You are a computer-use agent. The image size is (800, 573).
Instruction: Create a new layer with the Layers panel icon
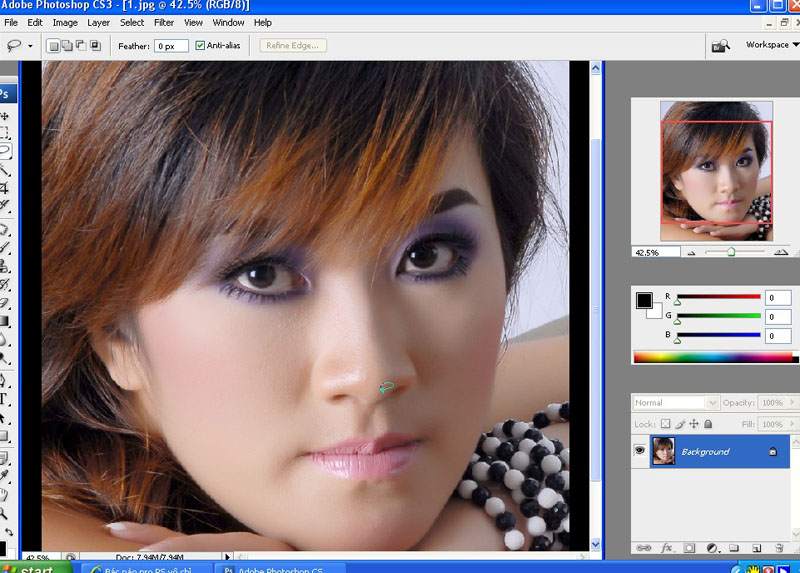756,548
